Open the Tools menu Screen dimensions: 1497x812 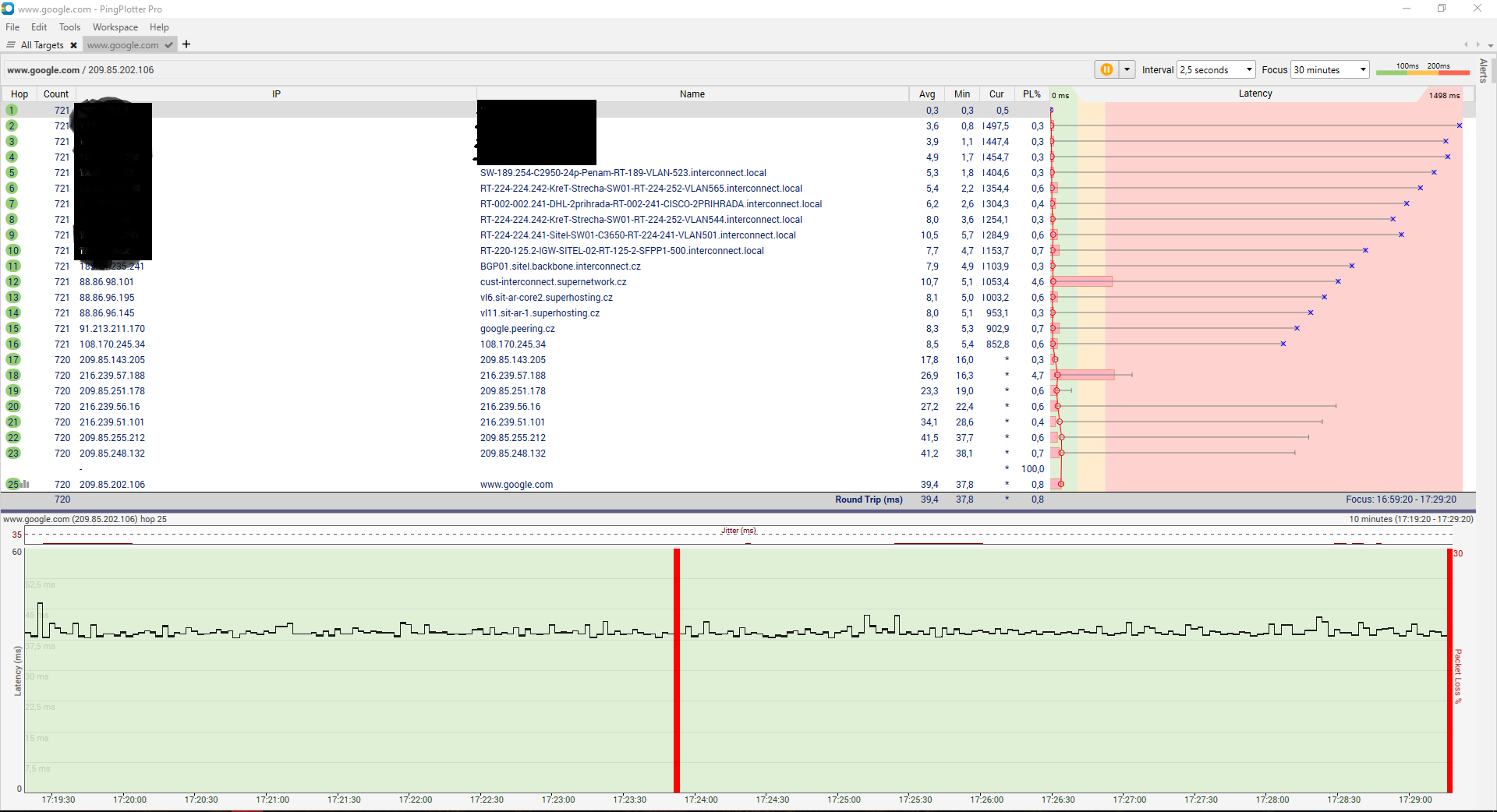69,26
